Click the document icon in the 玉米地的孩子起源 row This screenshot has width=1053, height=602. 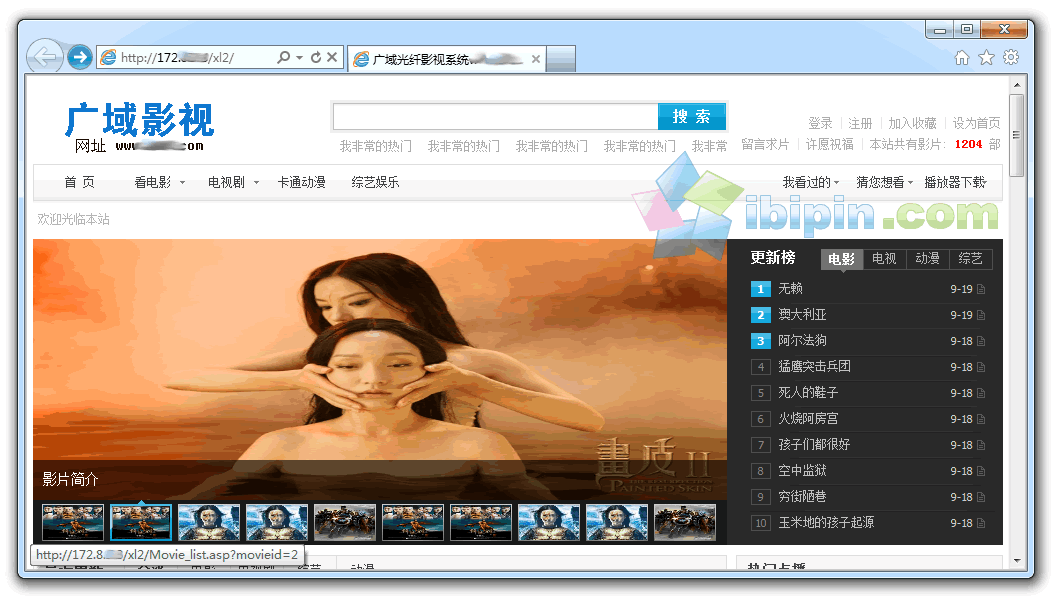point(981,523)
